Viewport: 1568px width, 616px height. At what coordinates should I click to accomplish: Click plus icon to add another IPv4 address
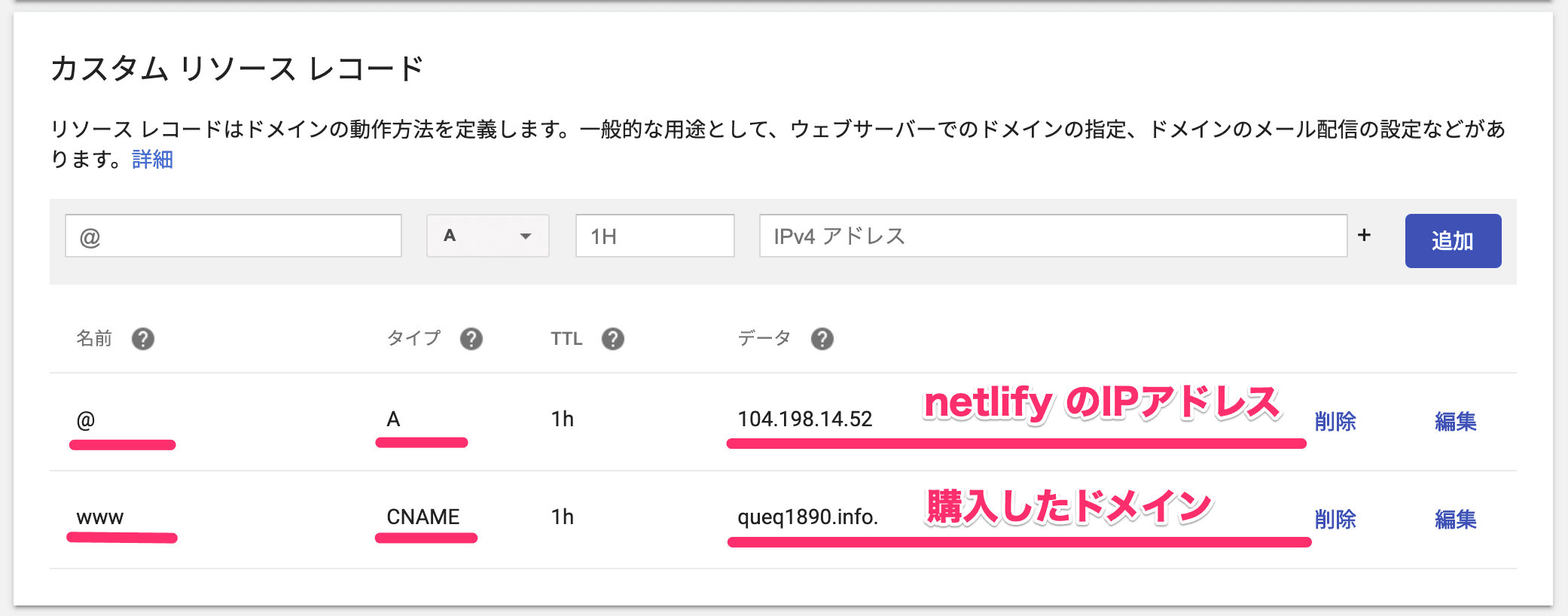point(1364,236)
